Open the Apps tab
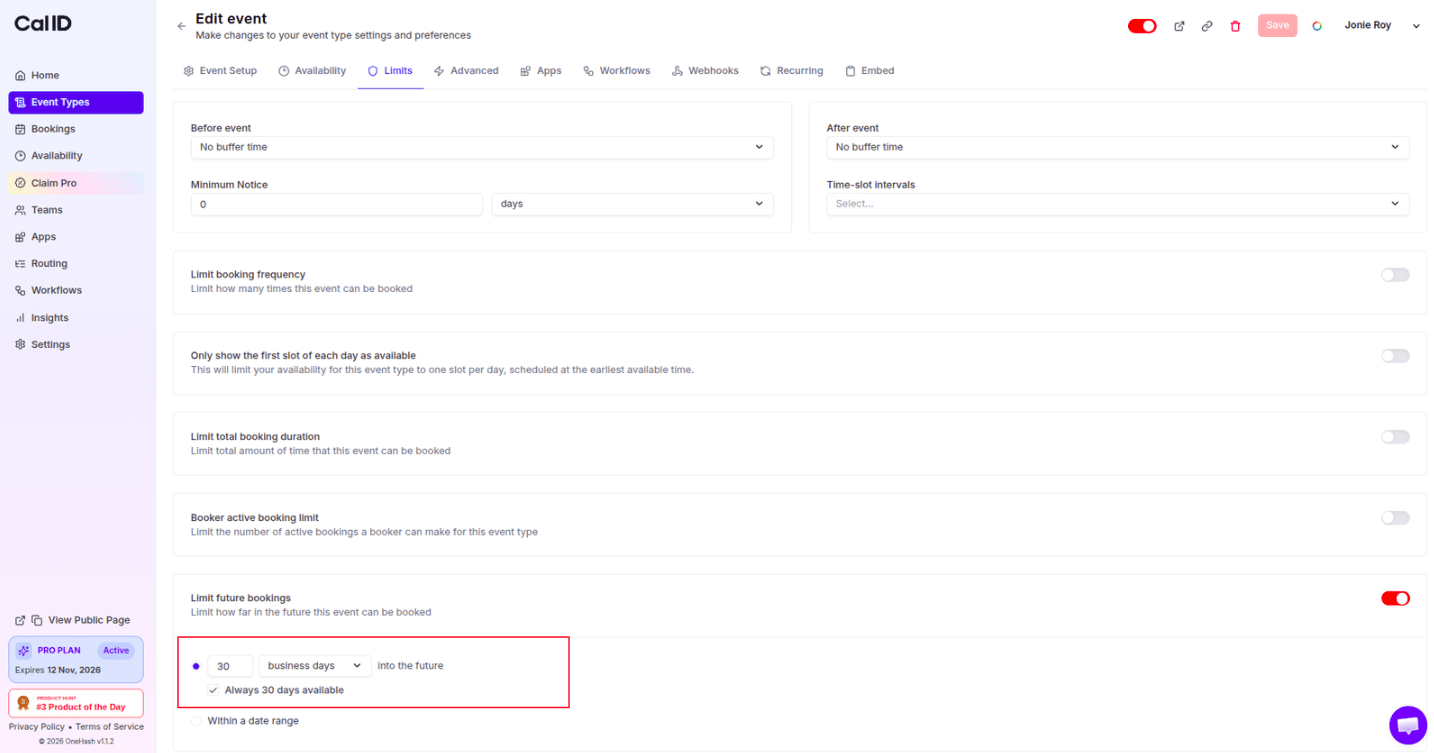Viewport: 1434px width, 753px height. point(541,71)
